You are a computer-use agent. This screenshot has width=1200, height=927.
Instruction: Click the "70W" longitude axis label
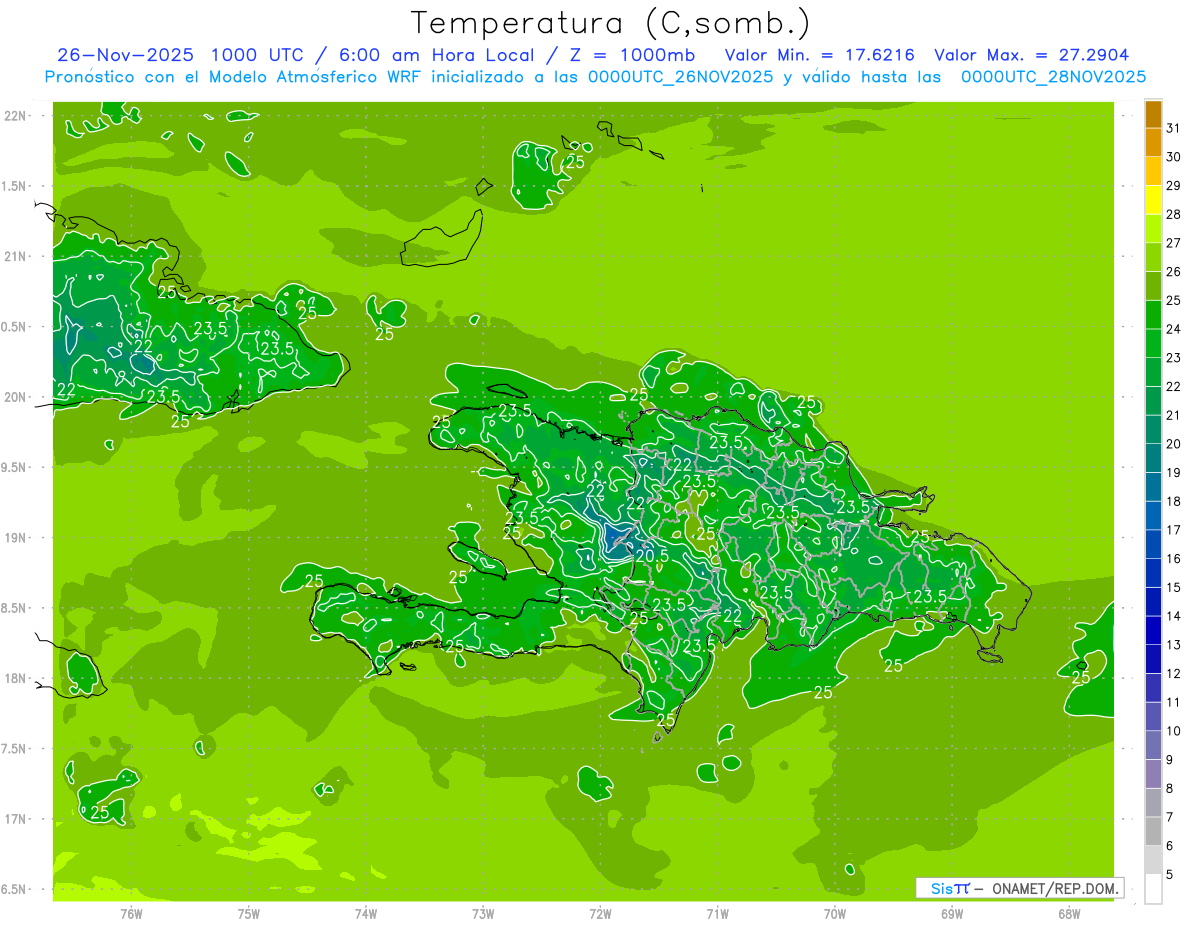click(835, 913)
